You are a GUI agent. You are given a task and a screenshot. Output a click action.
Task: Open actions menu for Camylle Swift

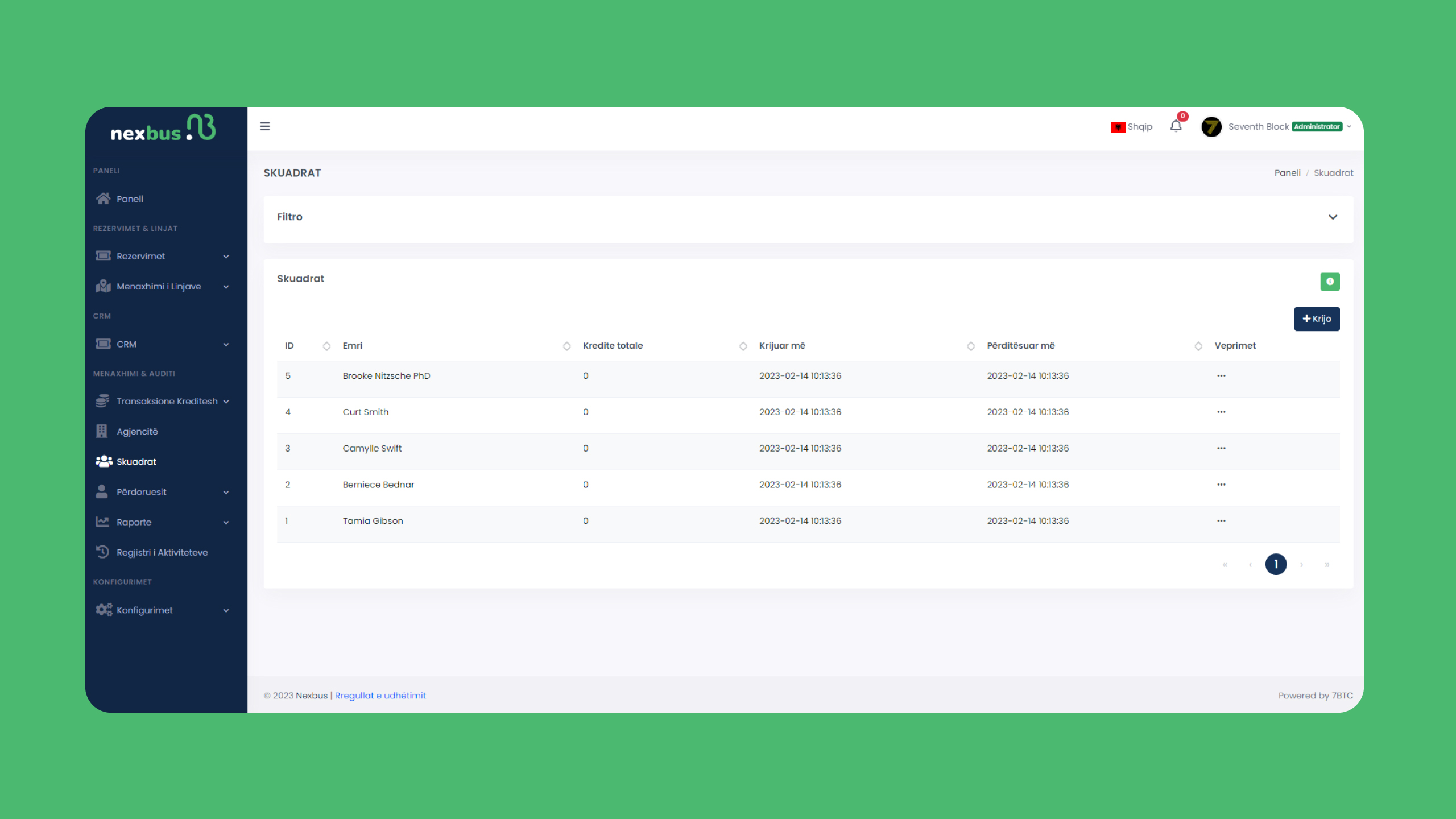pyautogui.click(x=1221, y=448)
